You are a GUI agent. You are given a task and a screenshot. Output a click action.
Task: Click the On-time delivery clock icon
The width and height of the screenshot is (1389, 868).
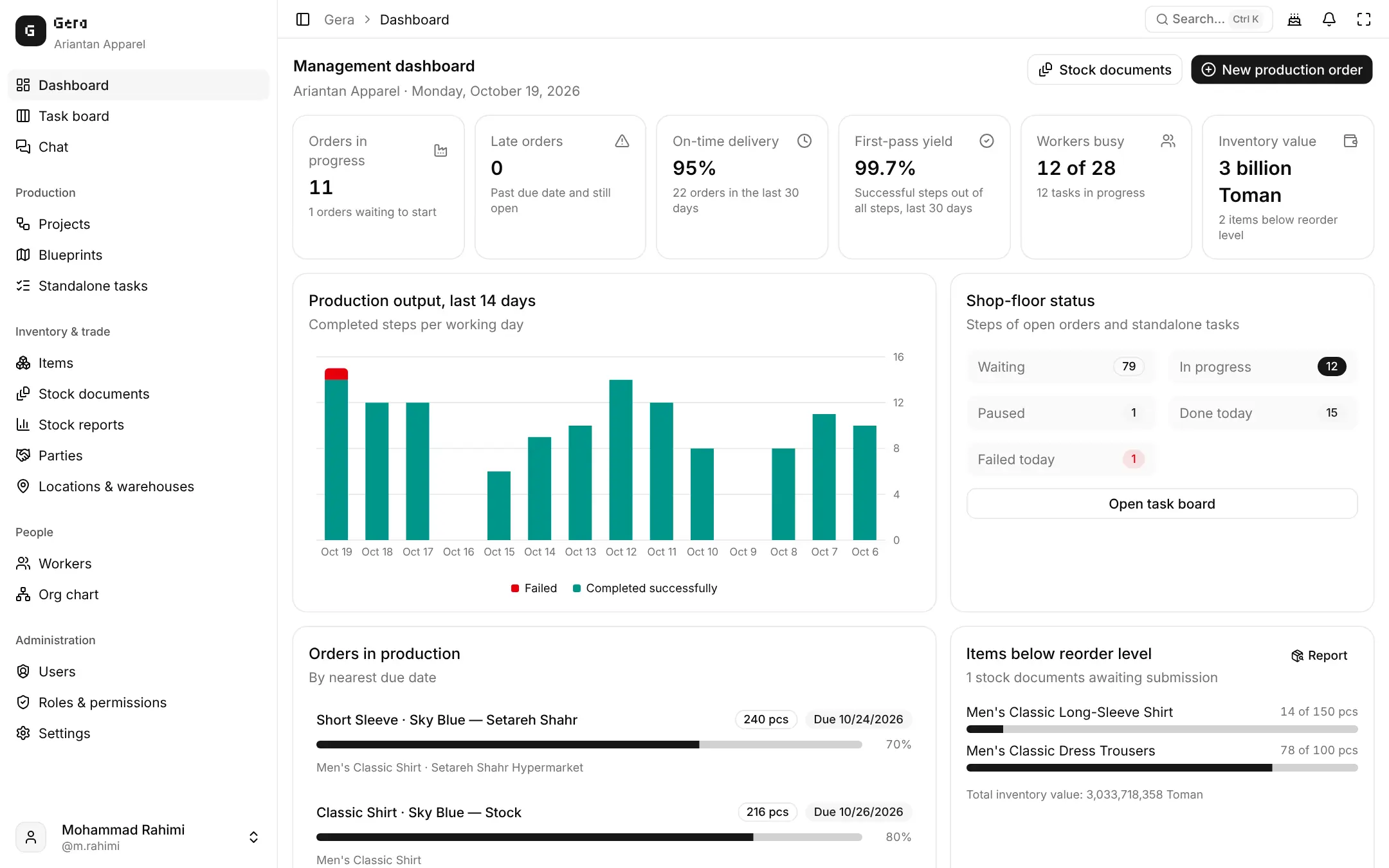tap(804, 141)
